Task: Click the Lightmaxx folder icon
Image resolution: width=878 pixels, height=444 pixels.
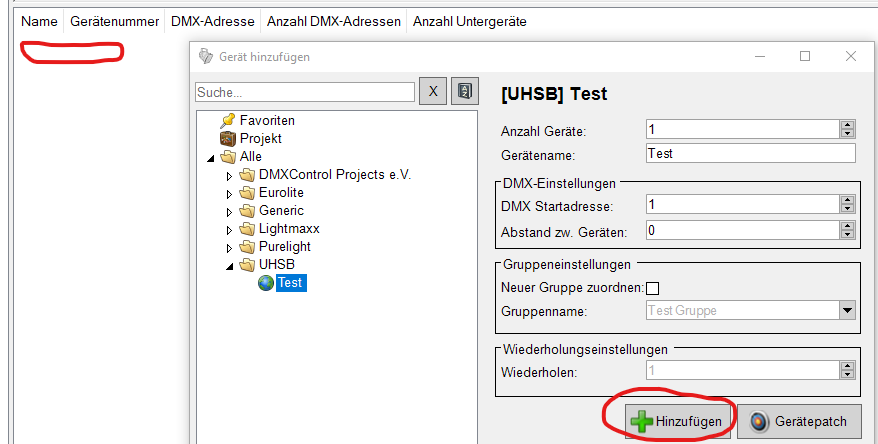Action: coord(246,229)
